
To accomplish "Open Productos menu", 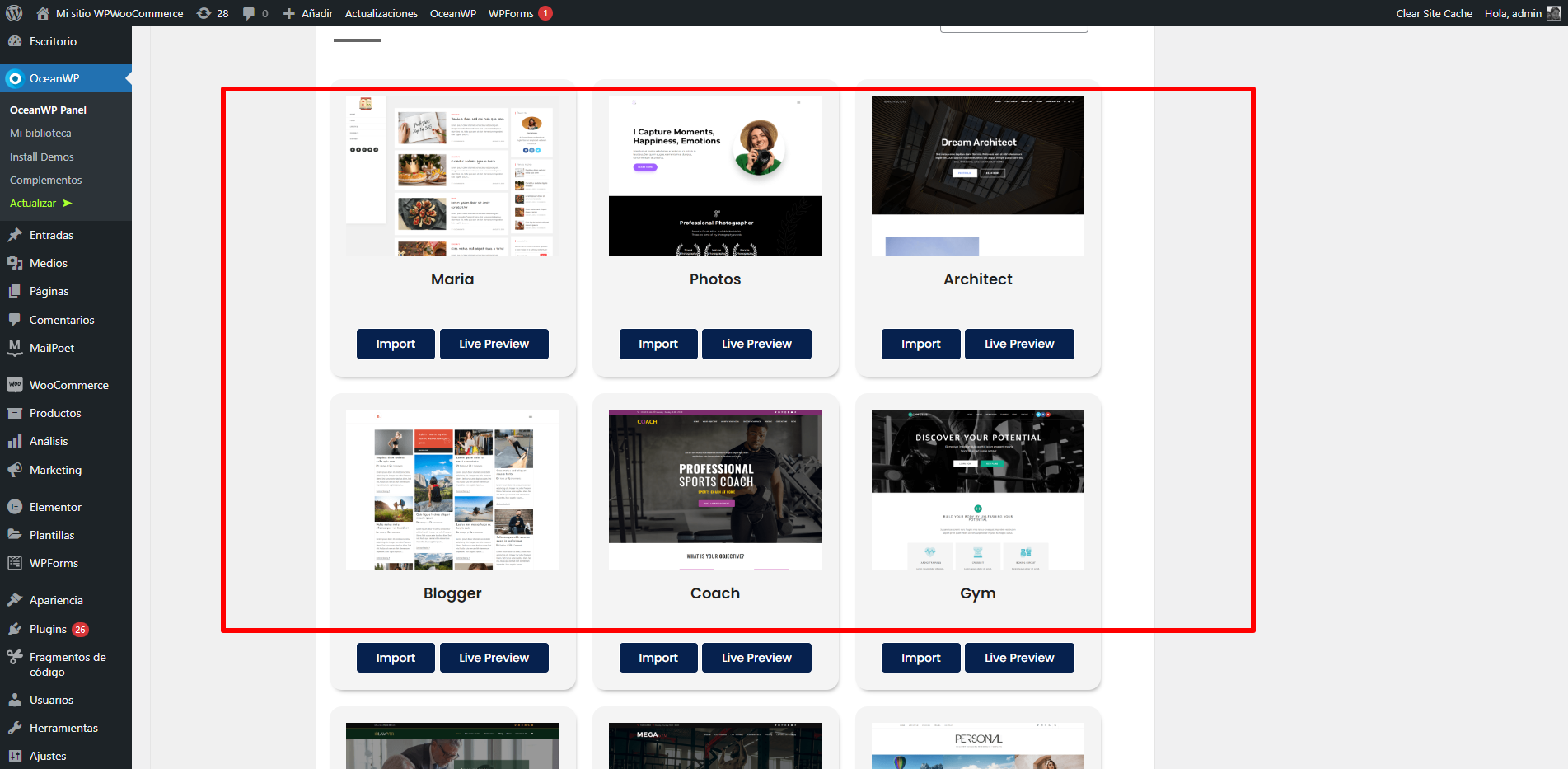I will [66, 413].
